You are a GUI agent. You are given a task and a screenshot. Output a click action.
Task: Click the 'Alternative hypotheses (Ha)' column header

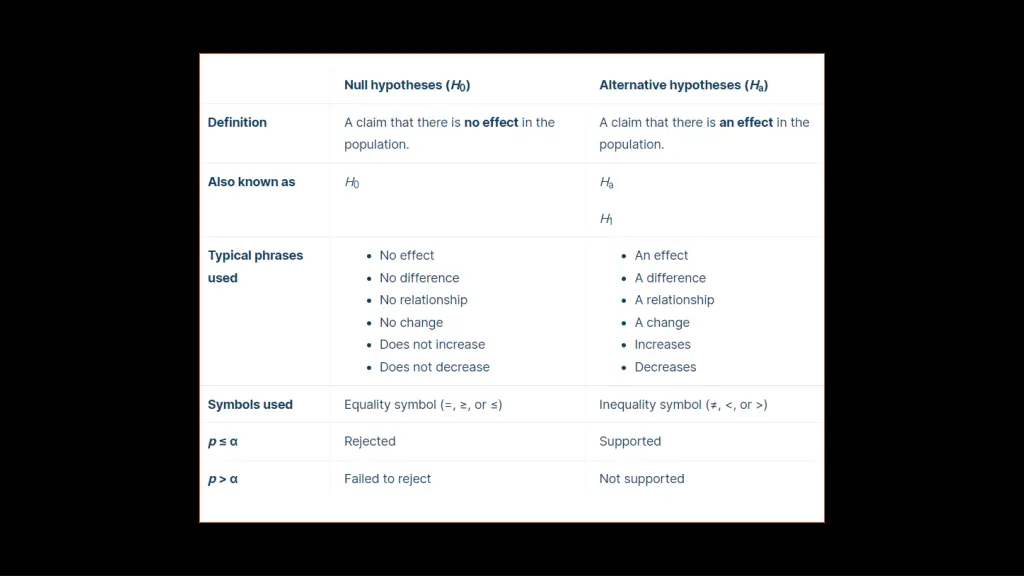point(683,86)
